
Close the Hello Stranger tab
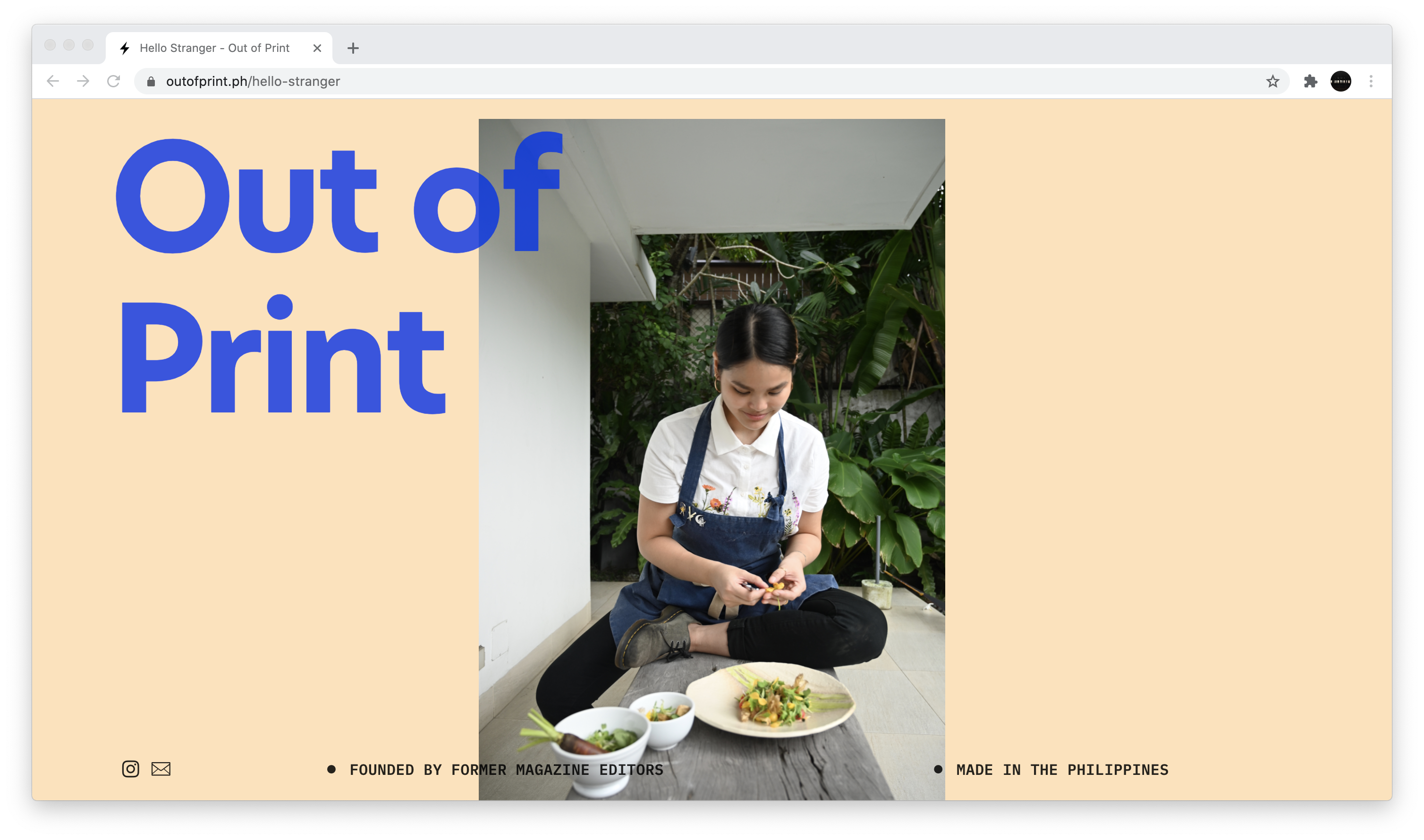tap(317, 48)
